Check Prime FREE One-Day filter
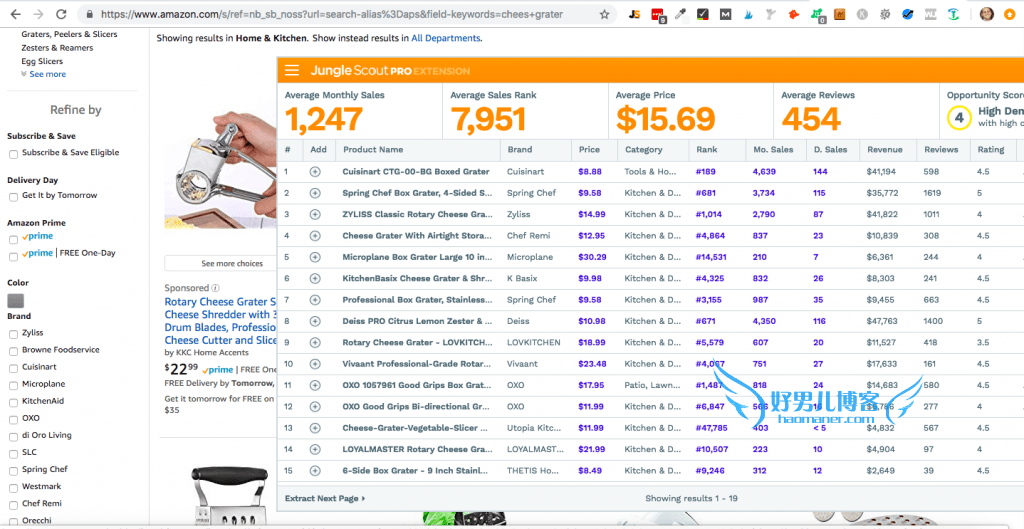Viewport: 1024px width, 529px height. pos(13,257)
